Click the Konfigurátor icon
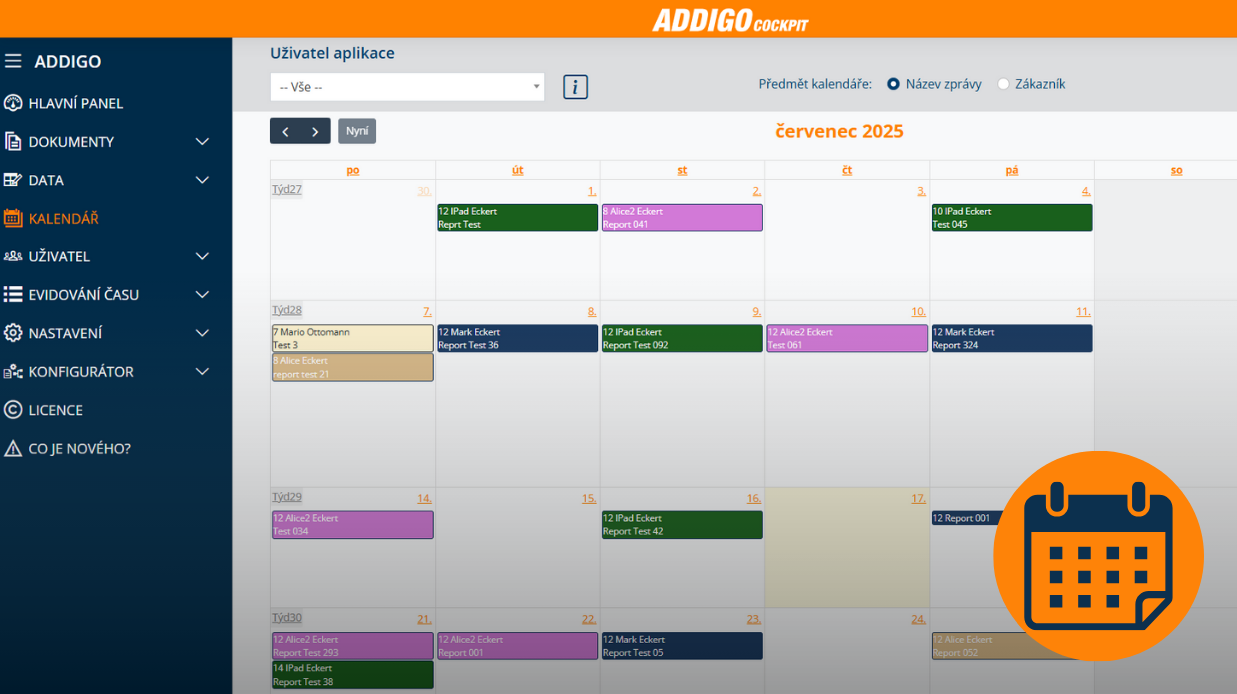1237x694 pixels. [13, 371]
